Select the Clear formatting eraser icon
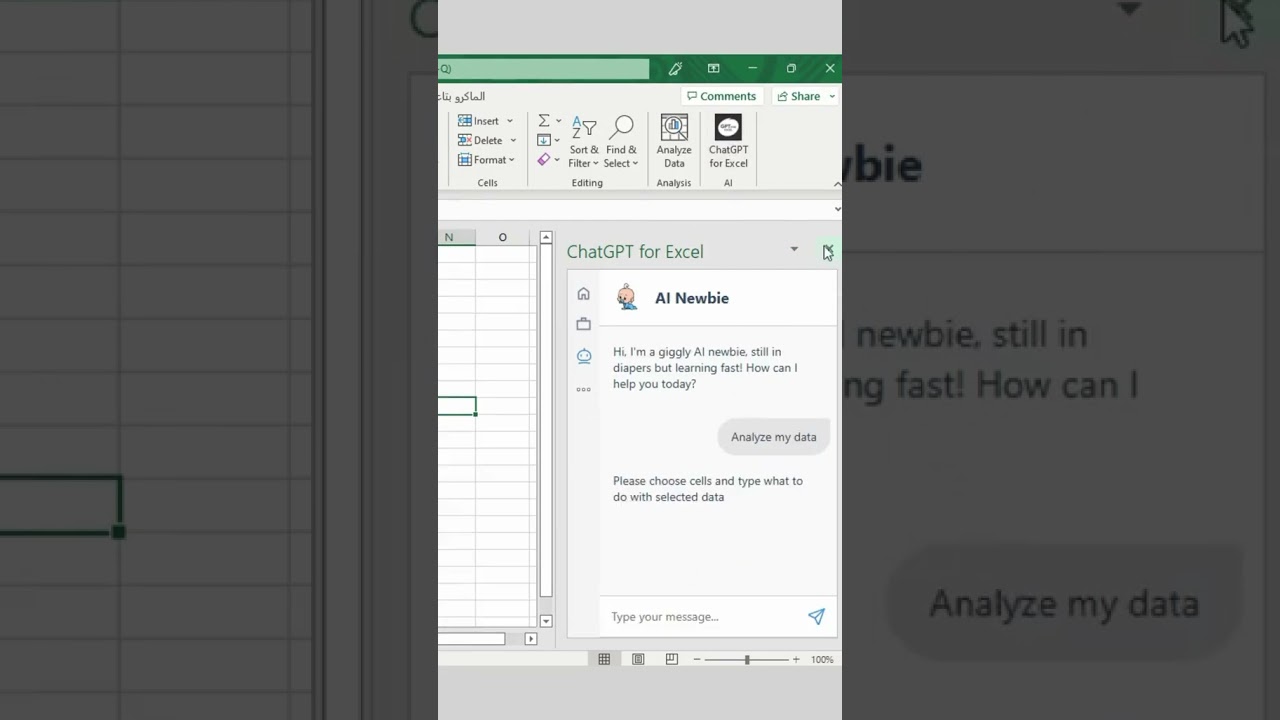 tap(543, 159)
